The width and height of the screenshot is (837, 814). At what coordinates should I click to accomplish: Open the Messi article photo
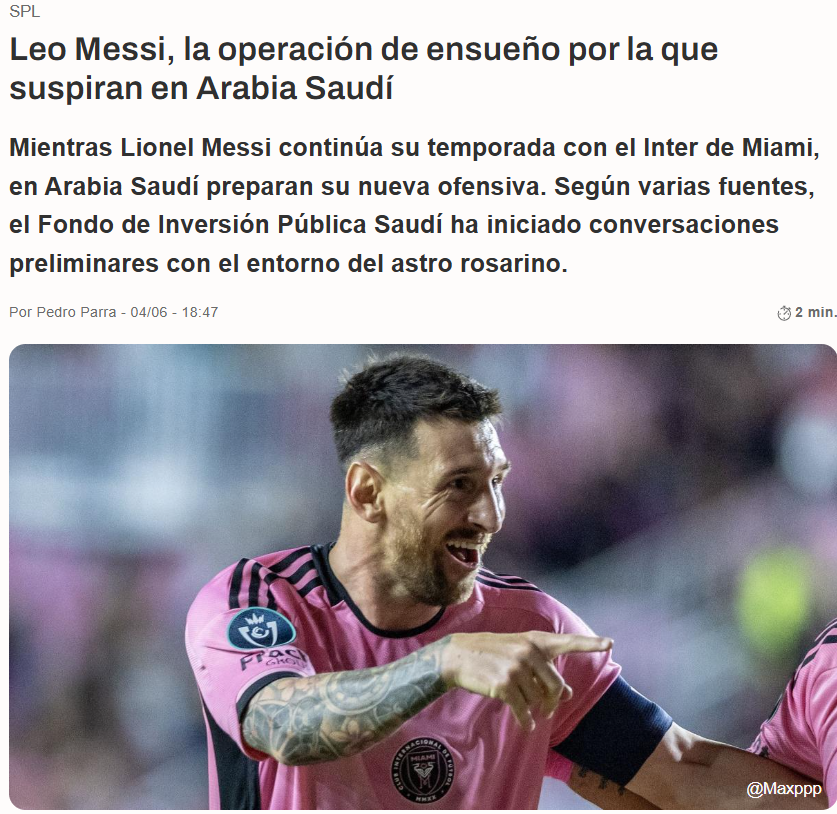(422, 576)
